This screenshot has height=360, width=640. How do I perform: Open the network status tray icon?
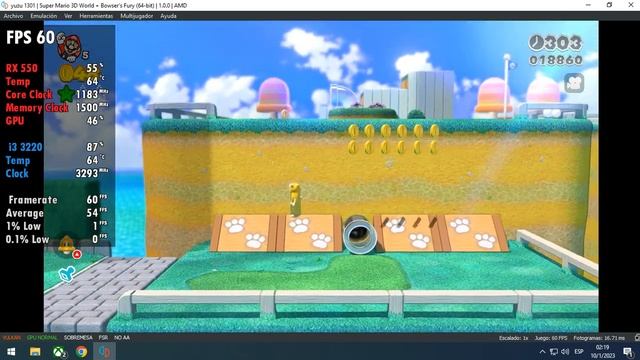click(554, 351)
